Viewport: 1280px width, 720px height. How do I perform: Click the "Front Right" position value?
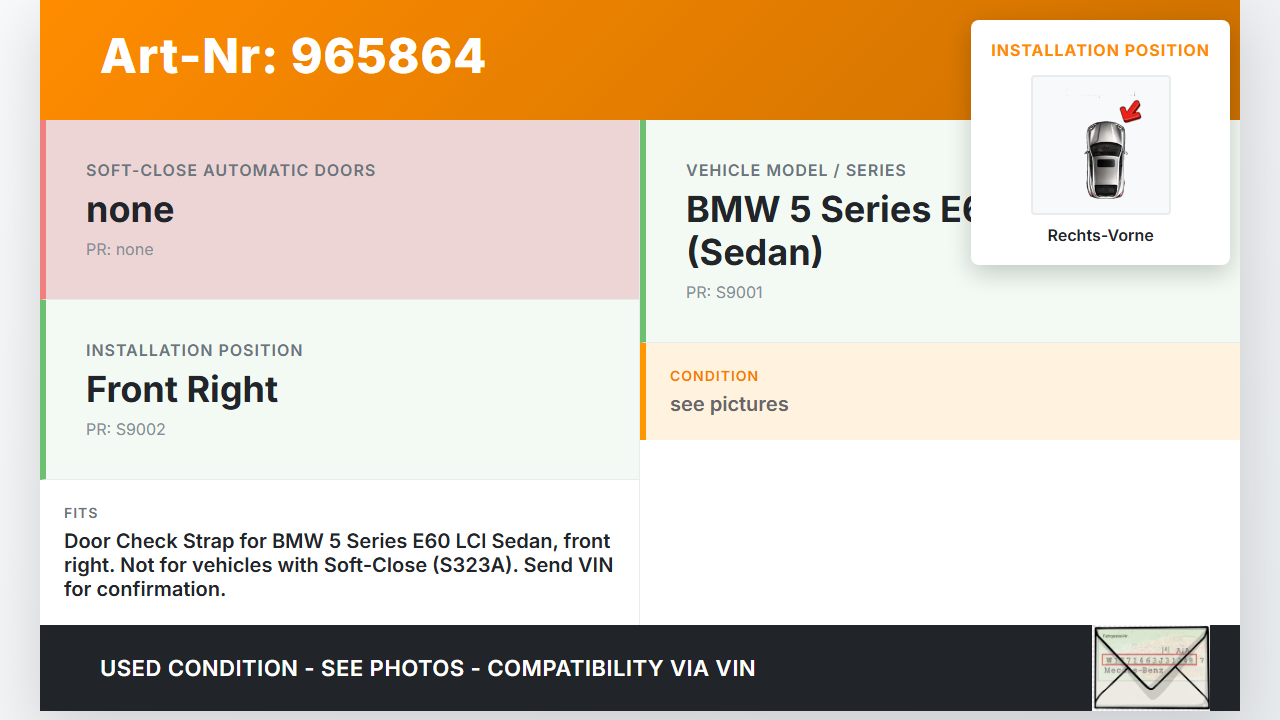point(182,390)
